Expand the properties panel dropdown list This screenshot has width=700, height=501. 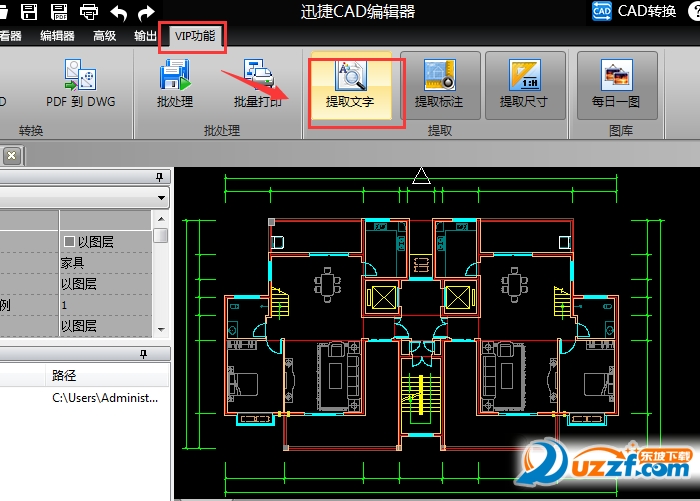click(161, 197)
